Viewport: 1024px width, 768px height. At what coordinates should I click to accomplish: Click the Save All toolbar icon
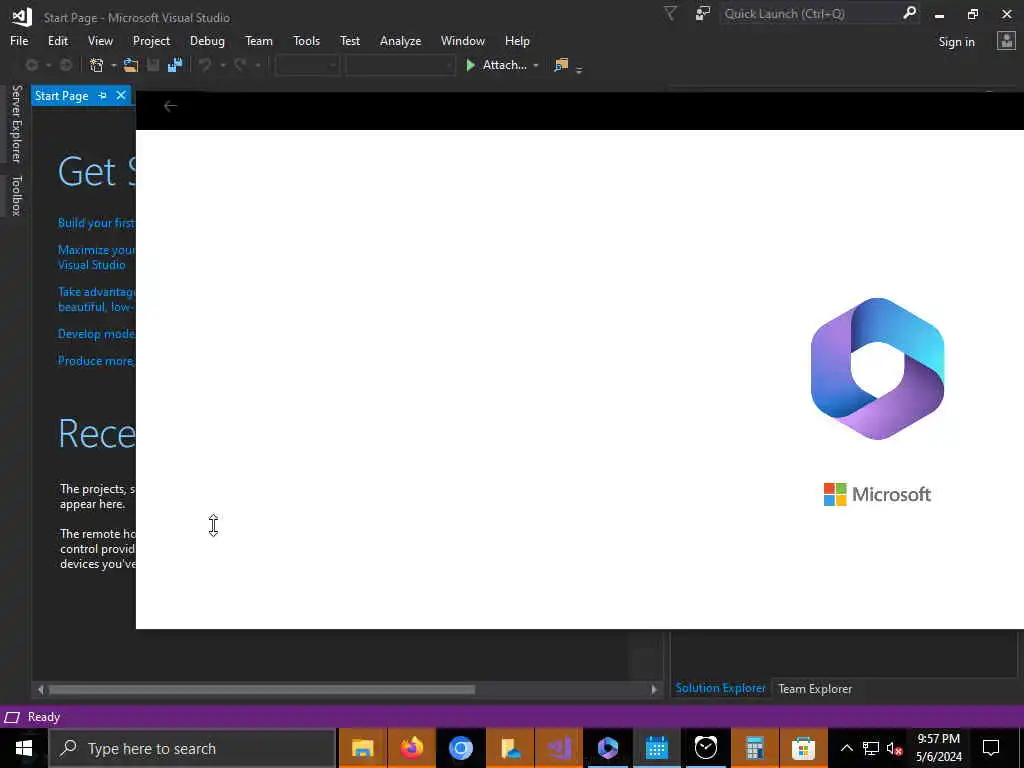pos(174,65)
